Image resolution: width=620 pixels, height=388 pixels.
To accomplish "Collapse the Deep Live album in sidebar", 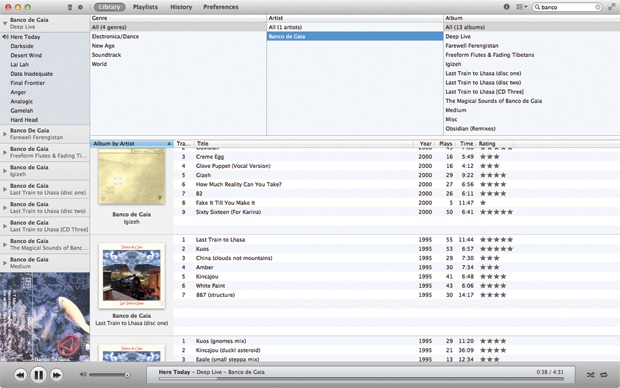I will pyautogui.click(x=5, y=23).
